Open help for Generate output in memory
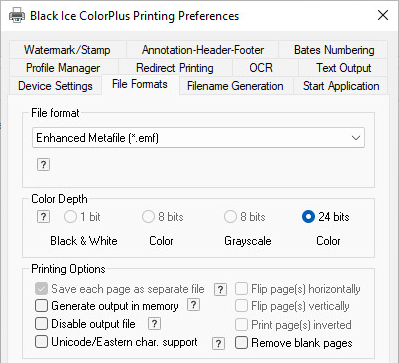Screen dimensions: 399x363 point(193,305)
